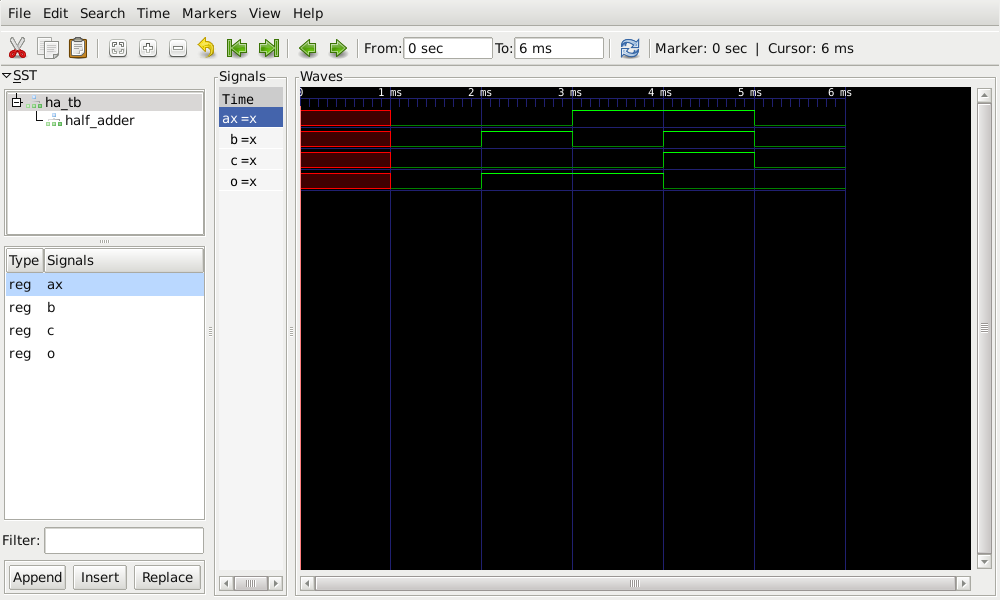1000x600 pixels.
Task: Click the 6 ms timeline marker
Action: pyautogui.click(x=839, y=92)
